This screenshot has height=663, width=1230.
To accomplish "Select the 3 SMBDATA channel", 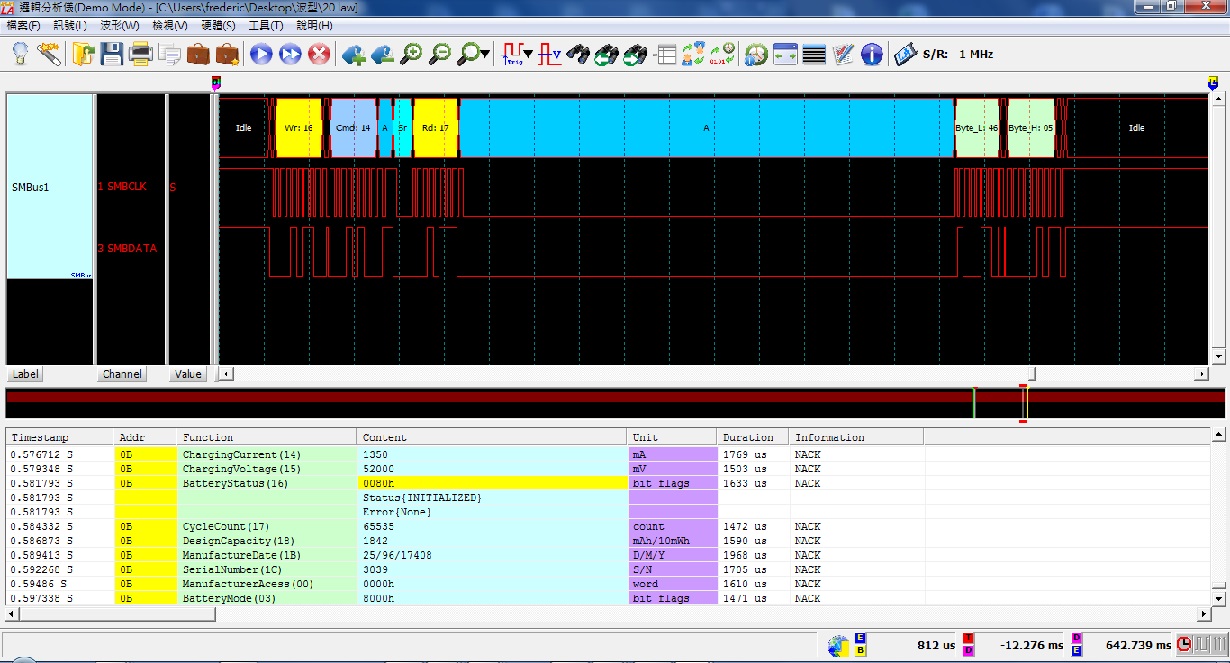I will pyautogui.click(x=128, y=247).
